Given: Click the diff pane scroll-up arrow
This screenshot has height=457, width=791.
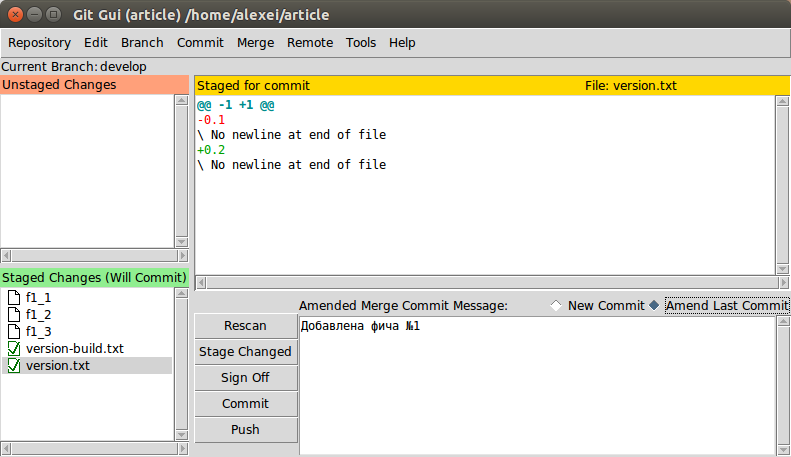Looking at the screenshot, I should click(x=782, y=101).
